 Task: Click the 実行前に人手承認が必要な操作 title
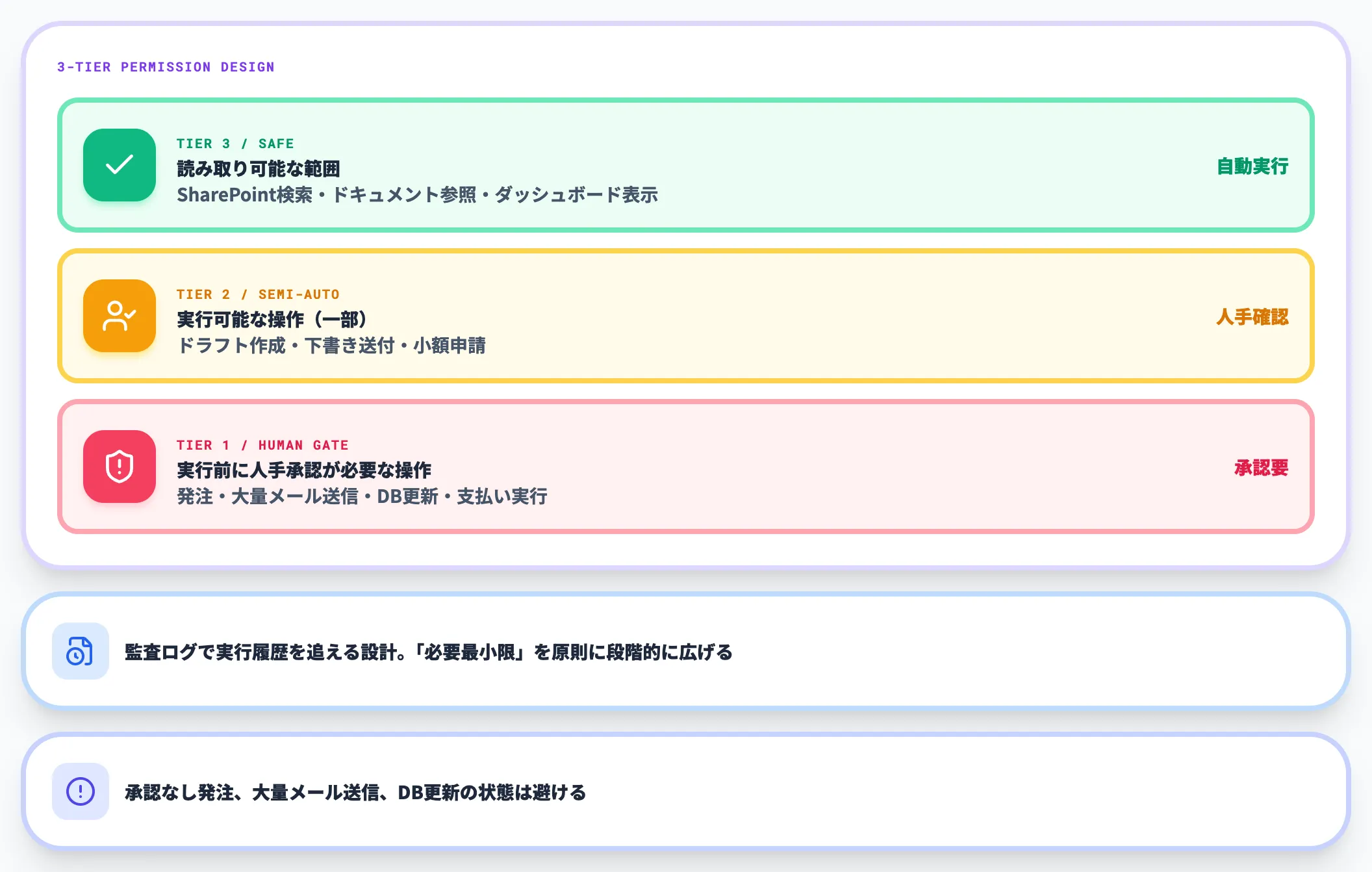(x=304, y=470)
